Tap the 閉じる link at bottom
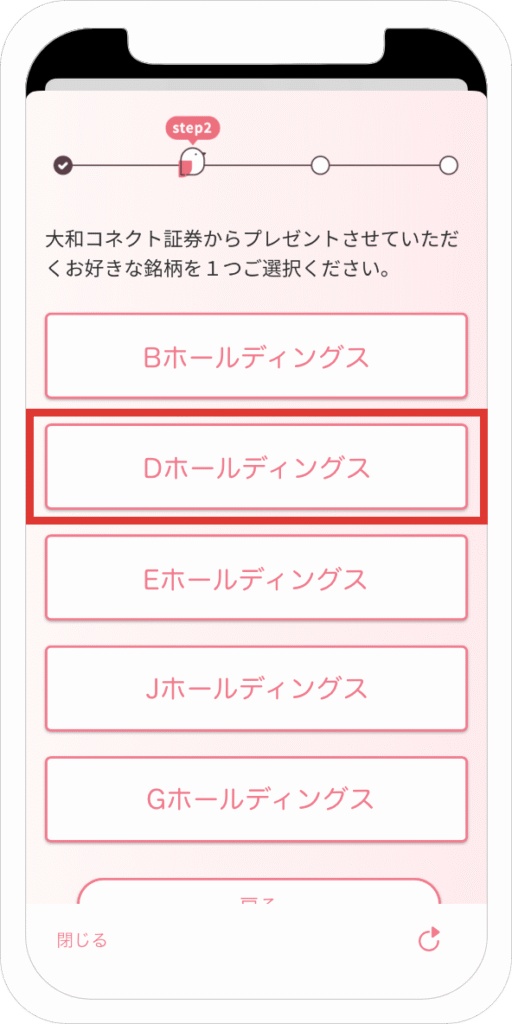 coord(82,940)
